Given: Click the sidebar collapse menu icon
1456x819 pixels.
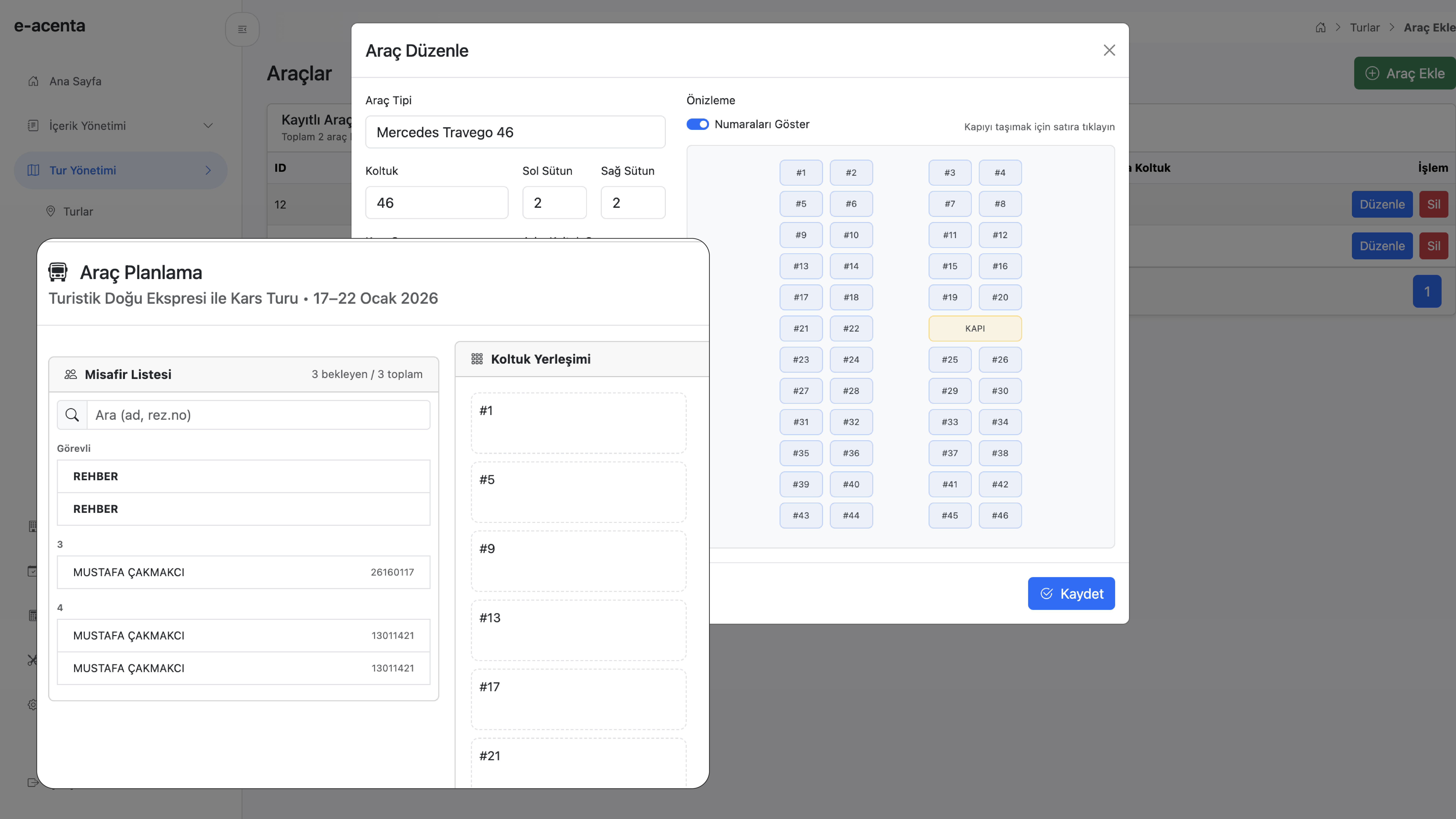Looking at the screenshot, I should point(242,29).
